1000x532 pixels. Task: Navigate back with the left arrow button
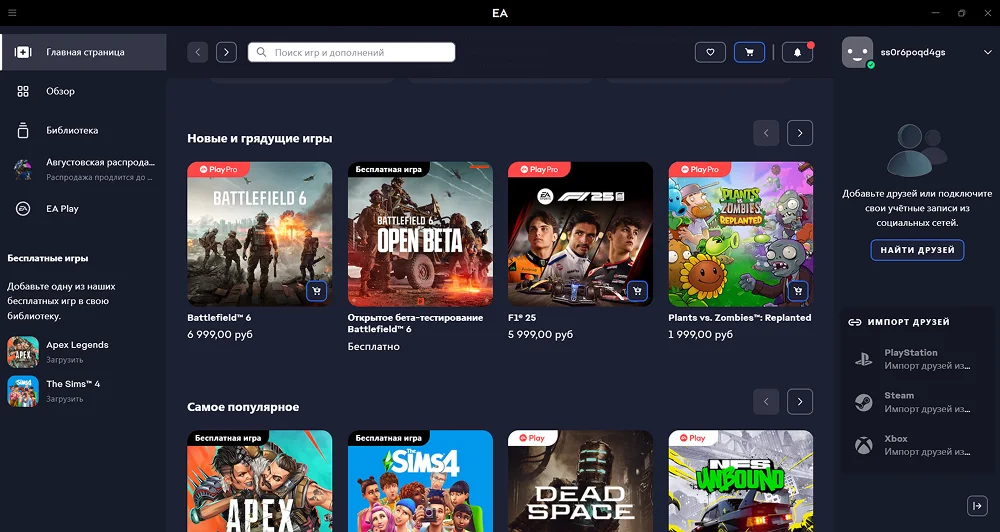pyautogui.click(x=198, y=52)
